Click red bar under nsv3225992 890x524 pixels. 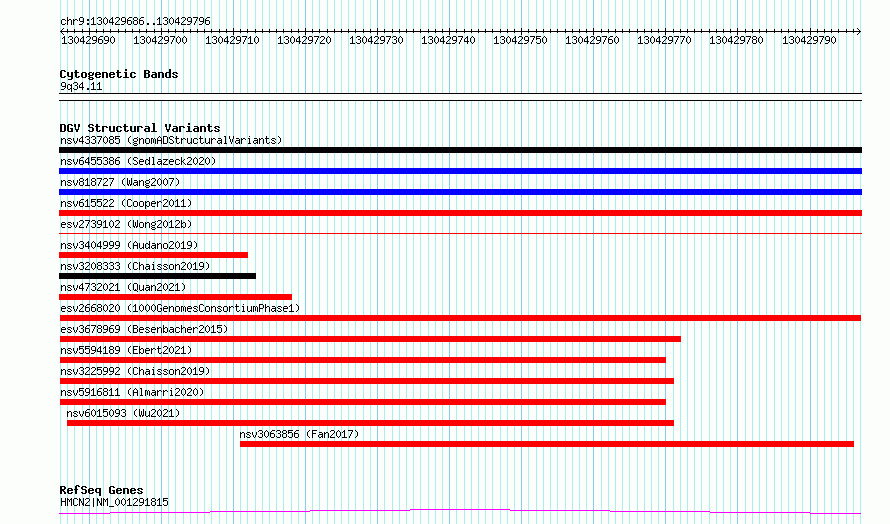tap(367, 381)
